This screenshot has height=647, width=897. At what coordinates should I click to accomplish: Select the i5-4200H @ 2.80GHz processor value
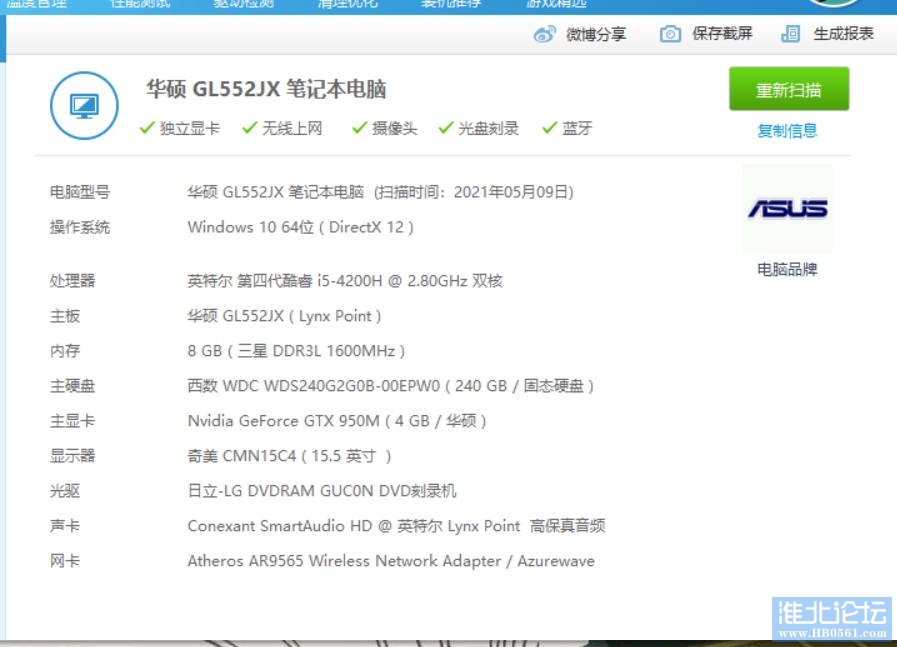(345, 281)
